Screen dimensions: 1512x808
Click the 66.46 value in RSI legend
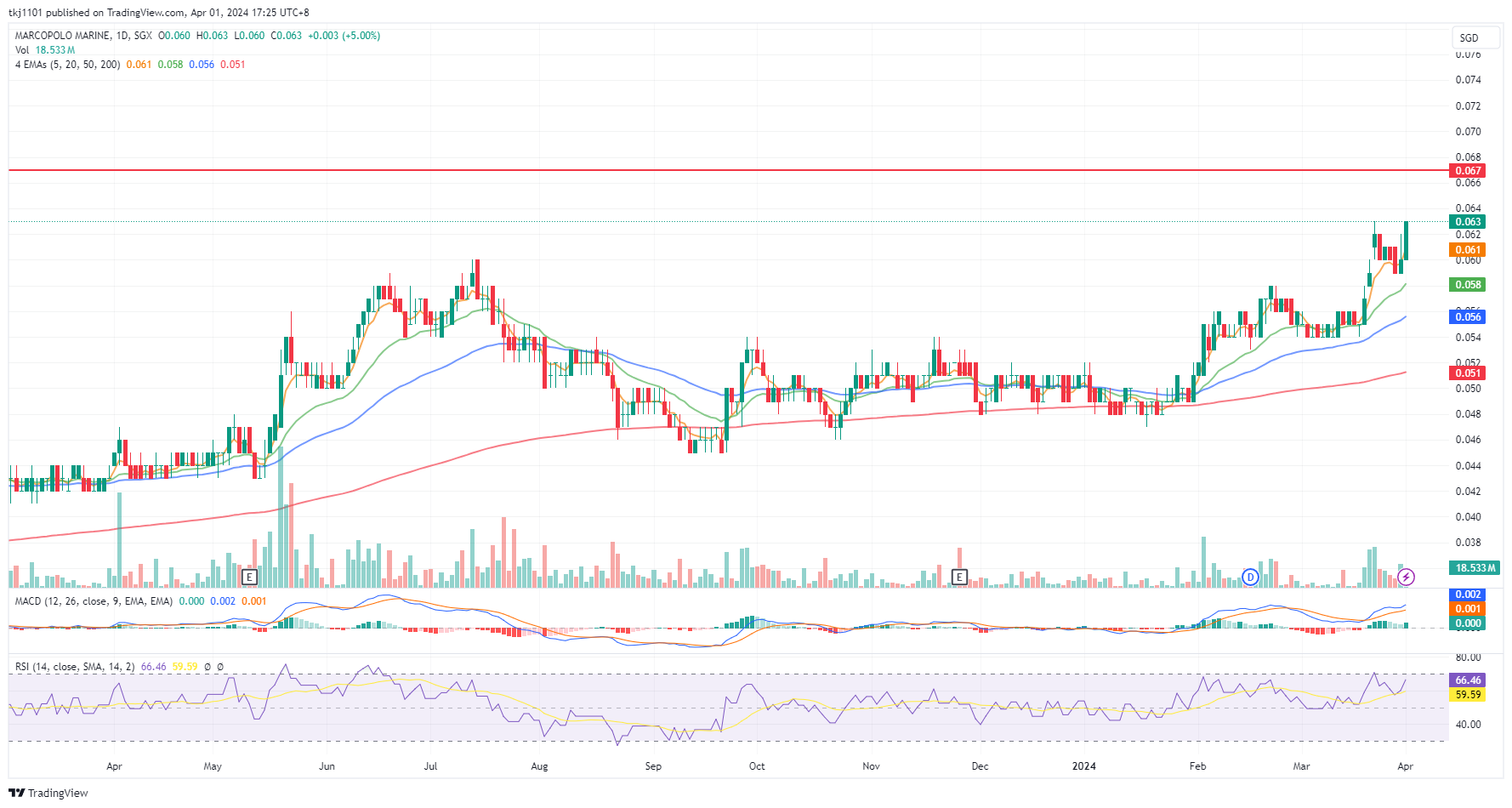pos(153,667)
